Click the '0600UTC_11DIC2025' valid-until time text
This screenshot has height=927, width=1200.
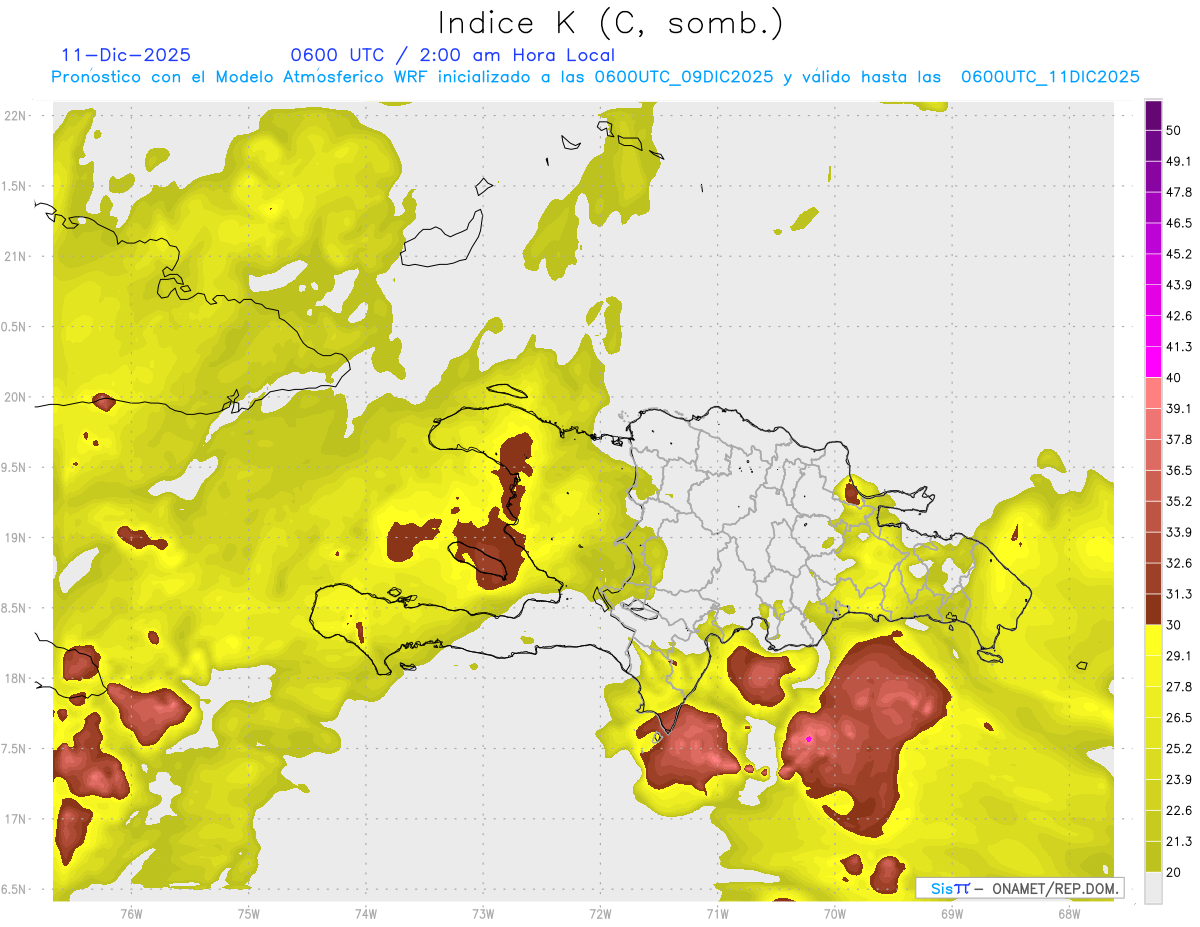click(x=1051, y=77)
